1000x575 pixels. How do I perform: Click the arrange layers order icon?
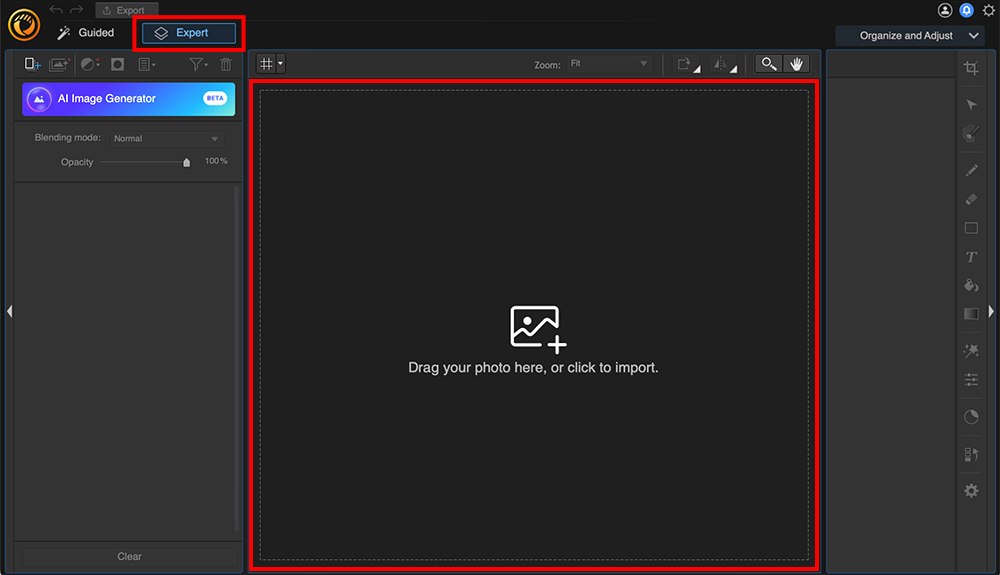(971, 455)
